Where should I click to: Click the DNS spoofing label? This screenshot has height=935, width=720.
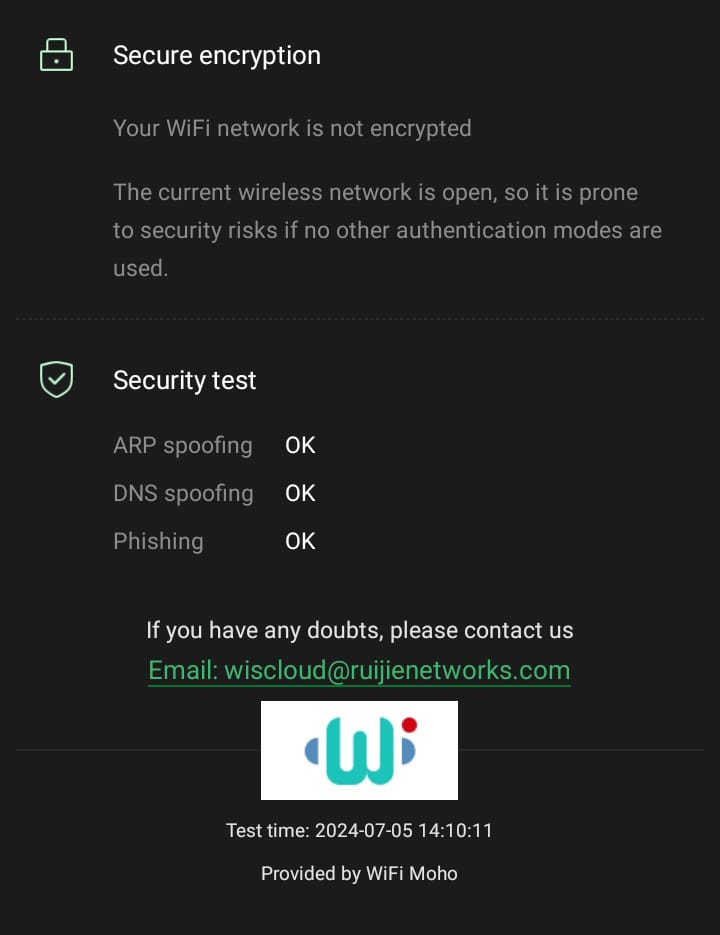tap(183, 493)
